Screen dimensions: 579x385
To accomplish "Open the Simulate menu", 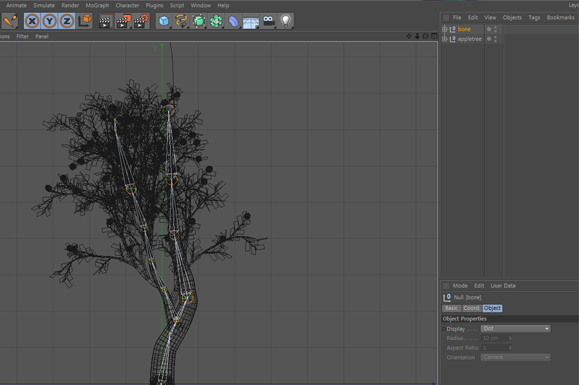I will point(44,5).
